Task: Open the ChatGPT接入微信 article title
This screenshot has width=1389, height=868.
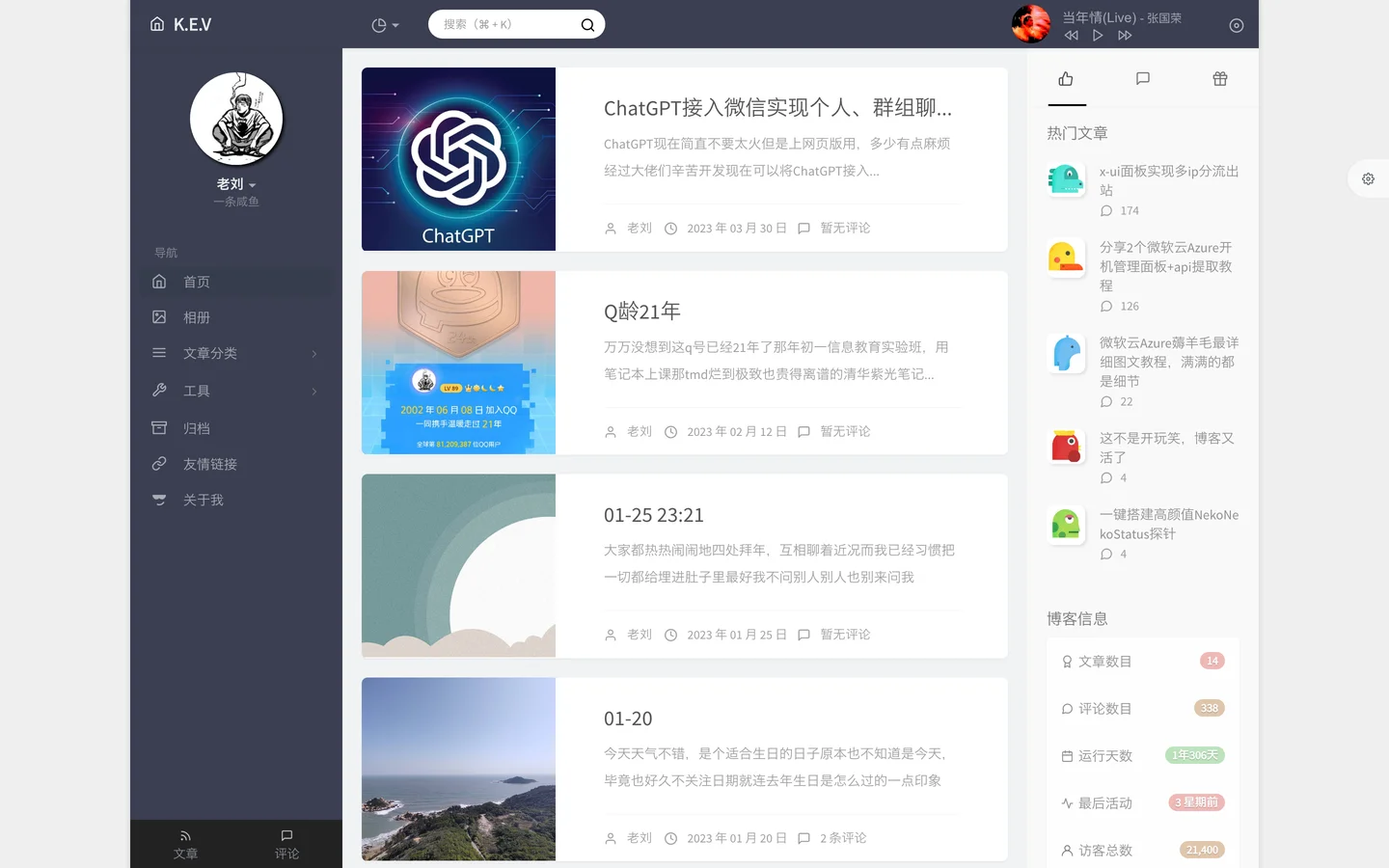Action: pos(777,108)
